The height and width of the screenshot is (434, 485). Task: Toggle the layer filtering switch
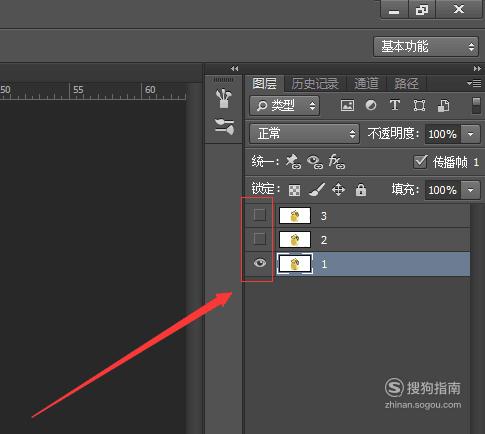(476, 106)
